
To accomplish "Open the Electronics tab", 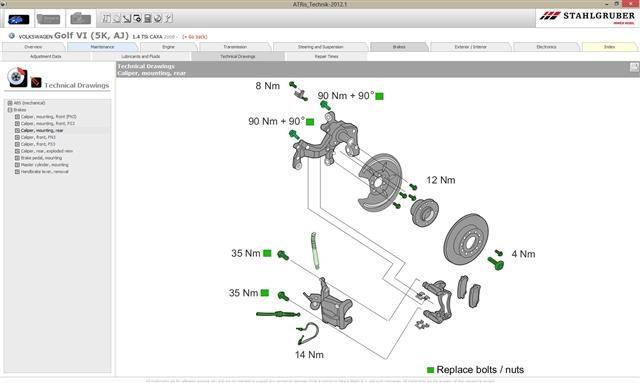I will tap(546, 47).
